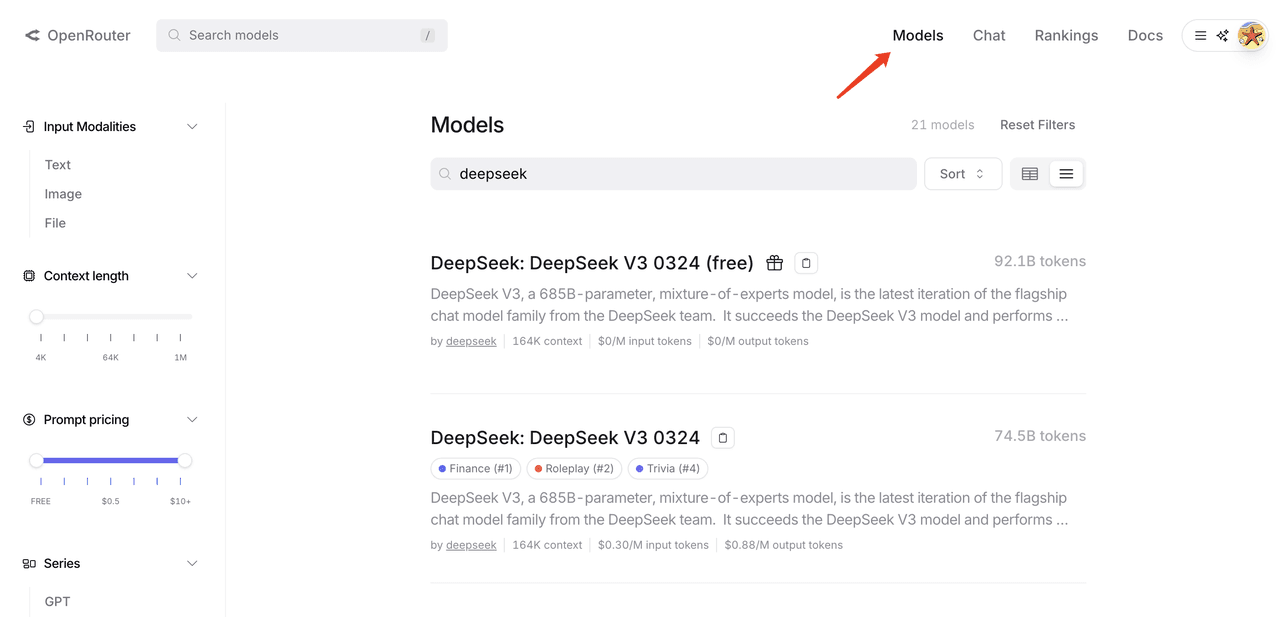Open the Models page in the top navigation

click(918, 35)
